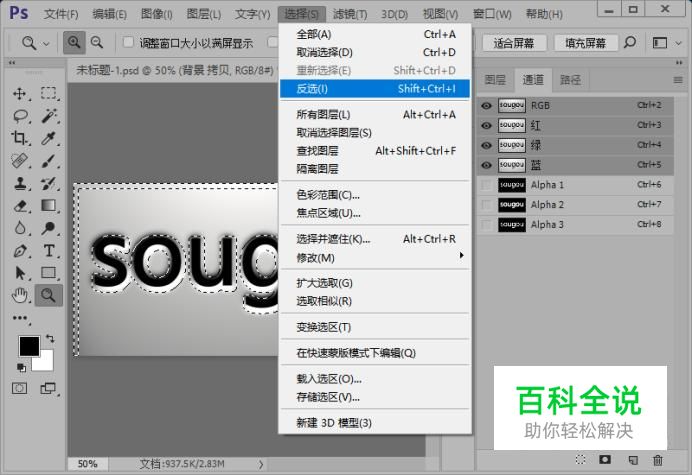Hide the 蓝 channel eye
692x475 pixels.
coord(486,165)
